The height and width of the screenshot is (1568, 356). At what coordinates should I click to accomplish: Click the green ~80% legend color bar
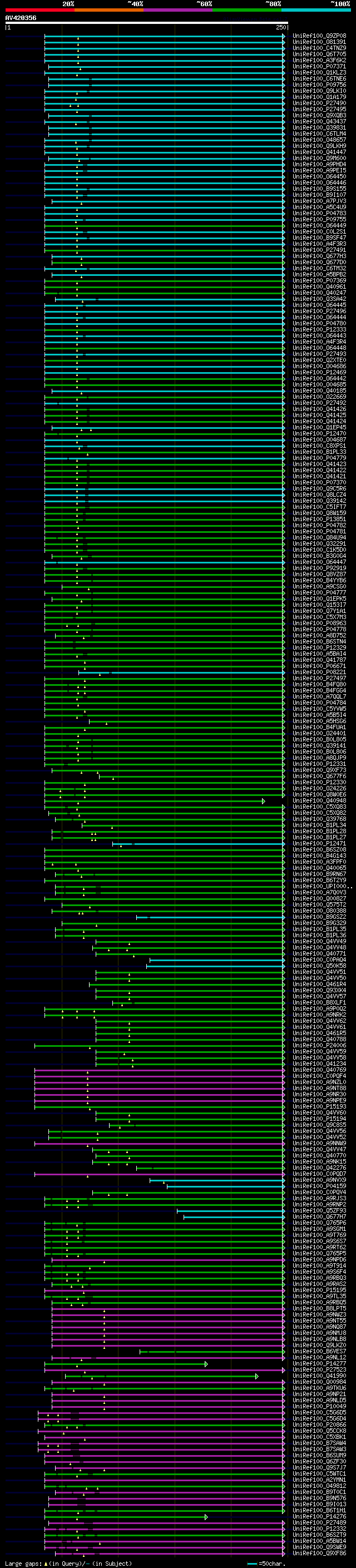pos(247,11)
